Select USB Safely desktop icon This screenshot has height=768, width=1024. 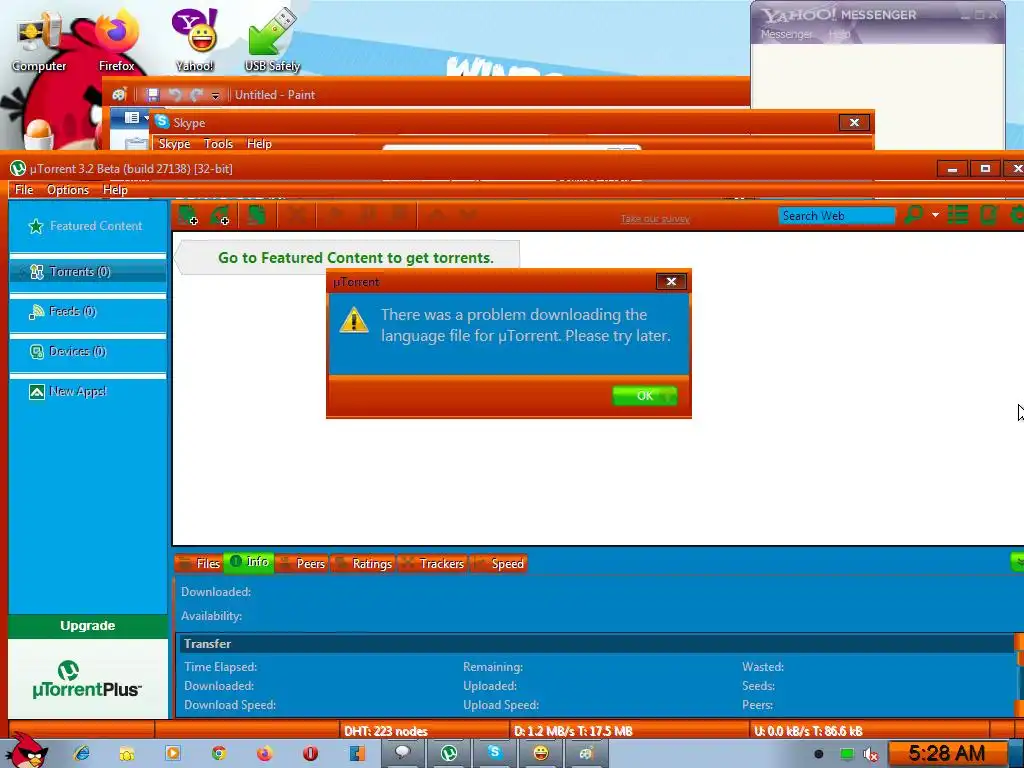[x=272, y=40]
